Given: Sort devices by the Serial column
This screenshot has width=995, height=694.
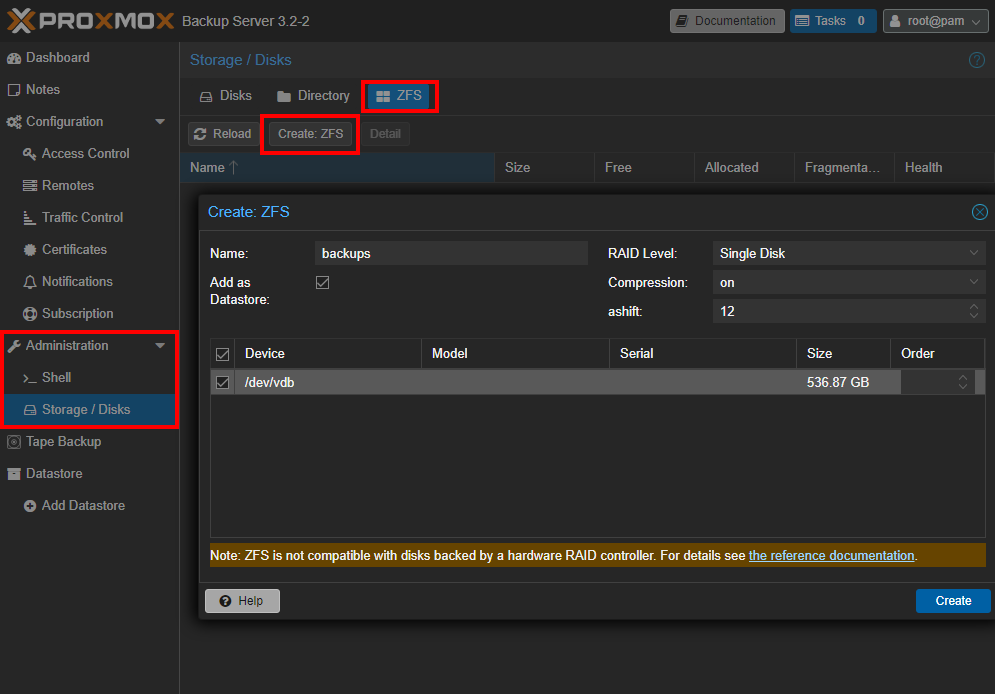Looking at the screenshot, I should click(x=702, y=354).
